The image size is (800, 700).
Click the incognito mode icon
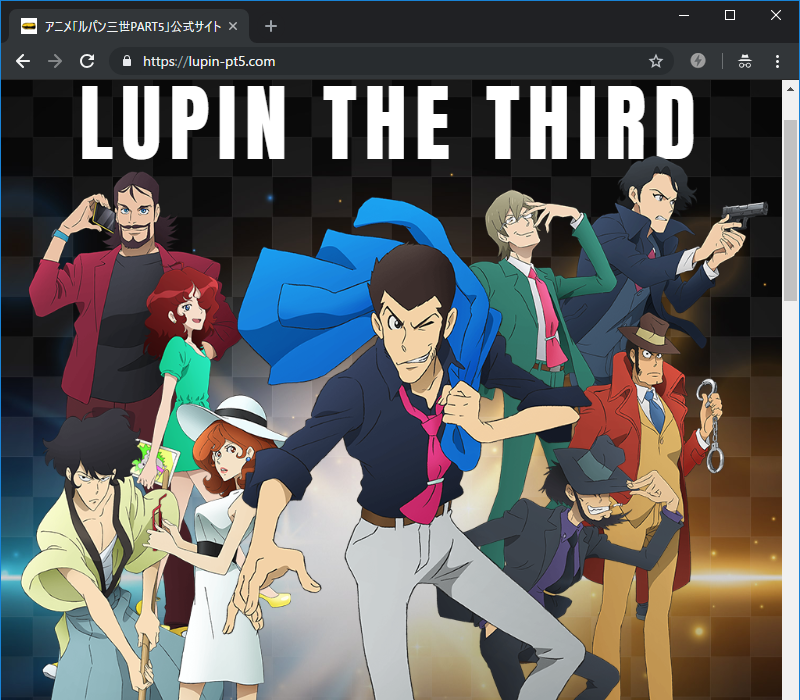(745, 61)
